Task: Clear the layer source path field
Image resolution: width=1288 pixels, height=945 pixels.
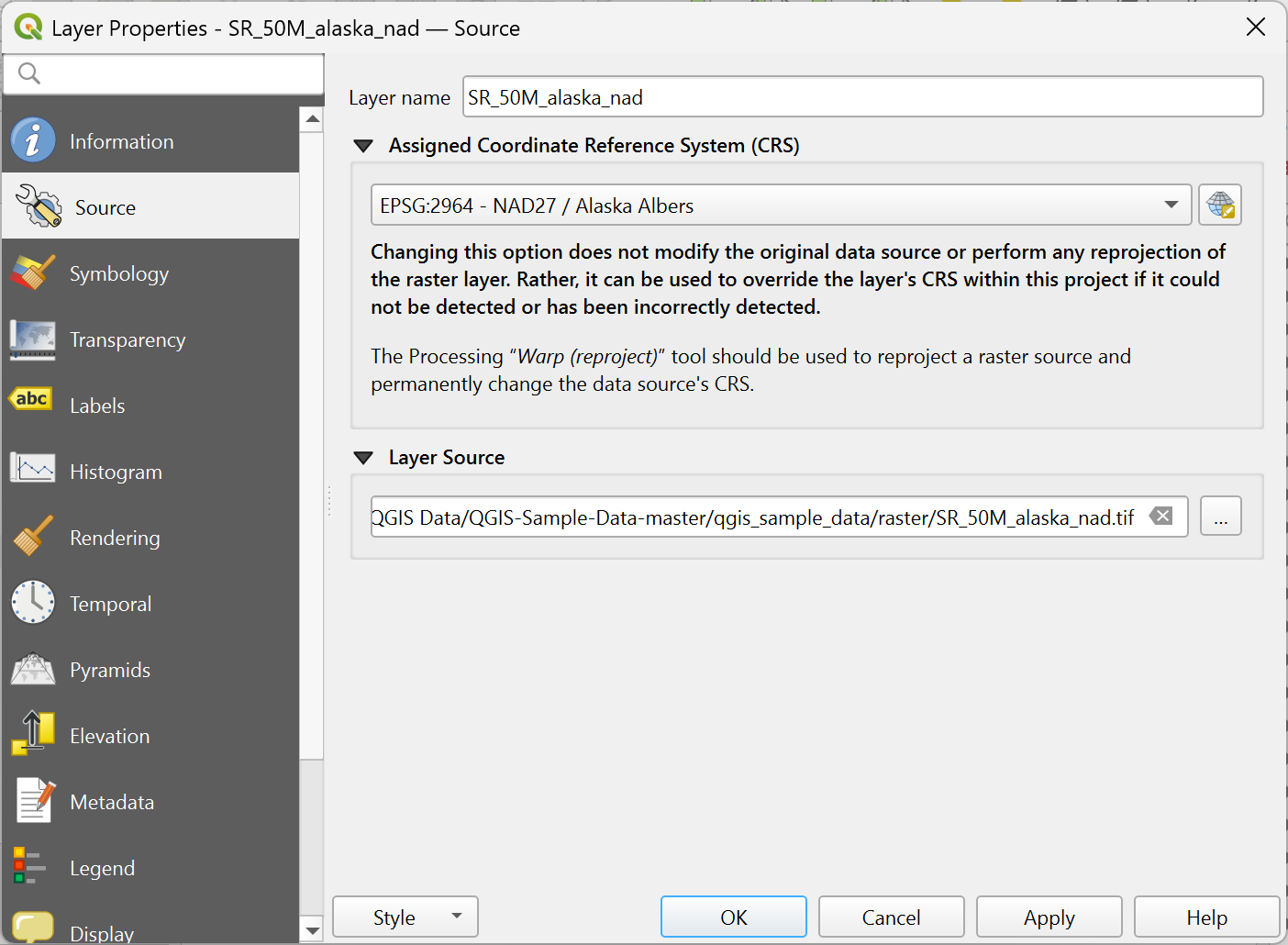Action: pos(1161,516)
